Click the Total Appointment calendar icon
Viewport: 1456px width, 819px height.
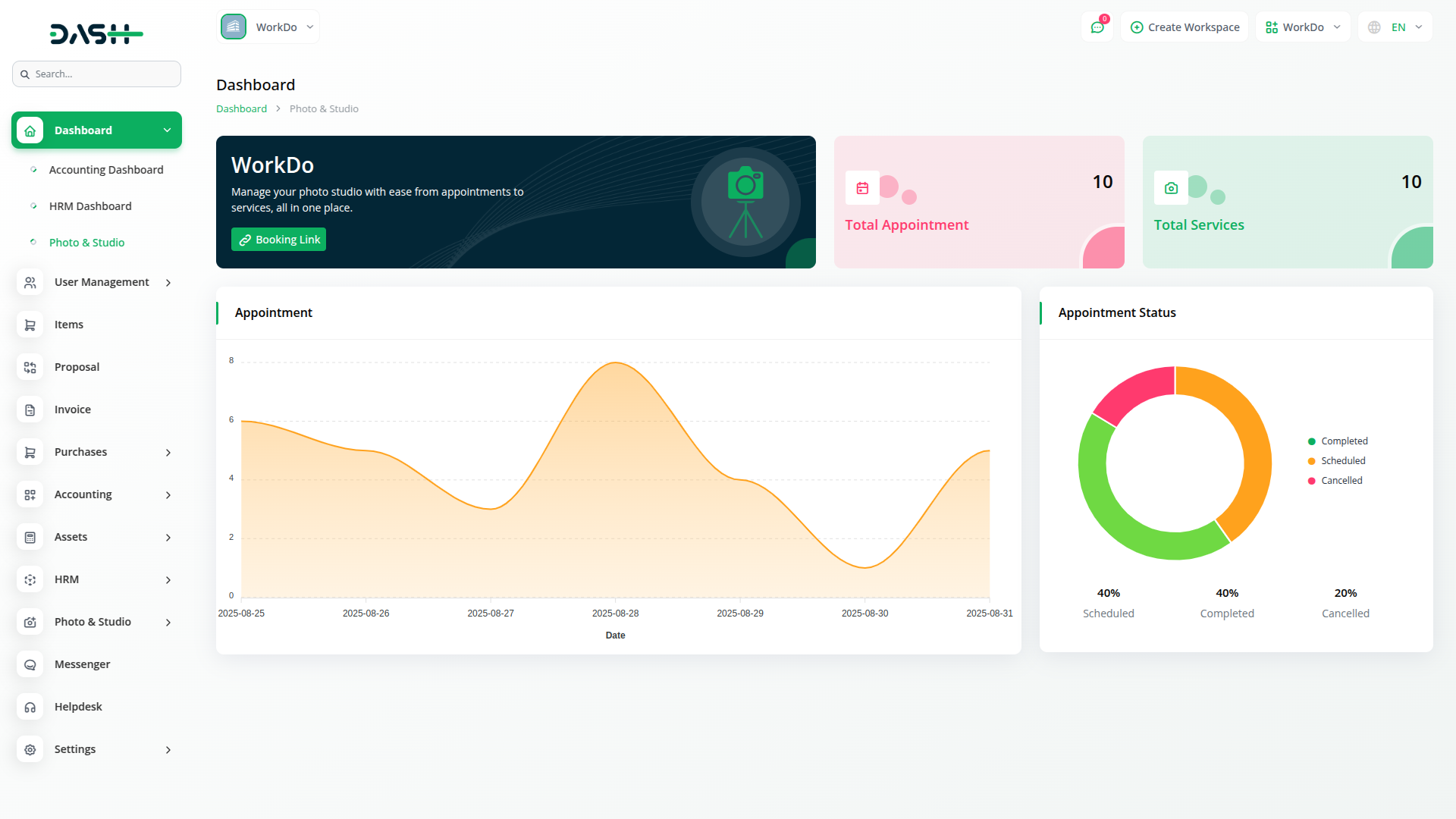tap(862, 188)
